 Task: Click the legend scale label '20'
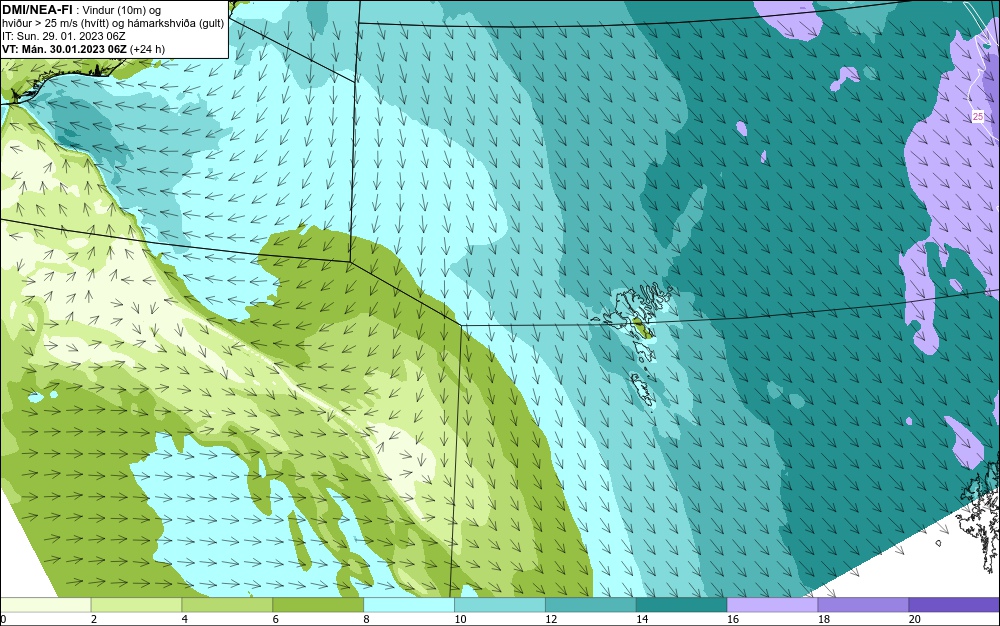pos(915,619)
